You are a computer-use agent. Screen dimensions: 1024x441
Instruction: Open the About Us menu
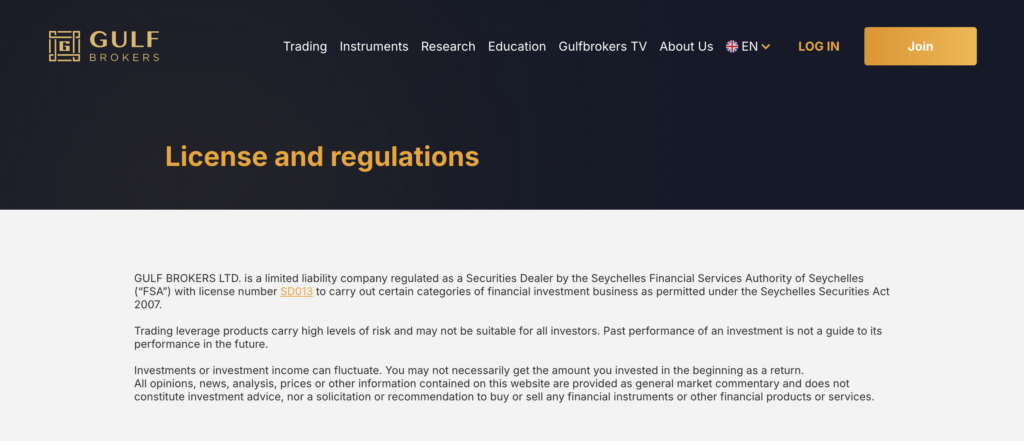(x=686, y=46)
